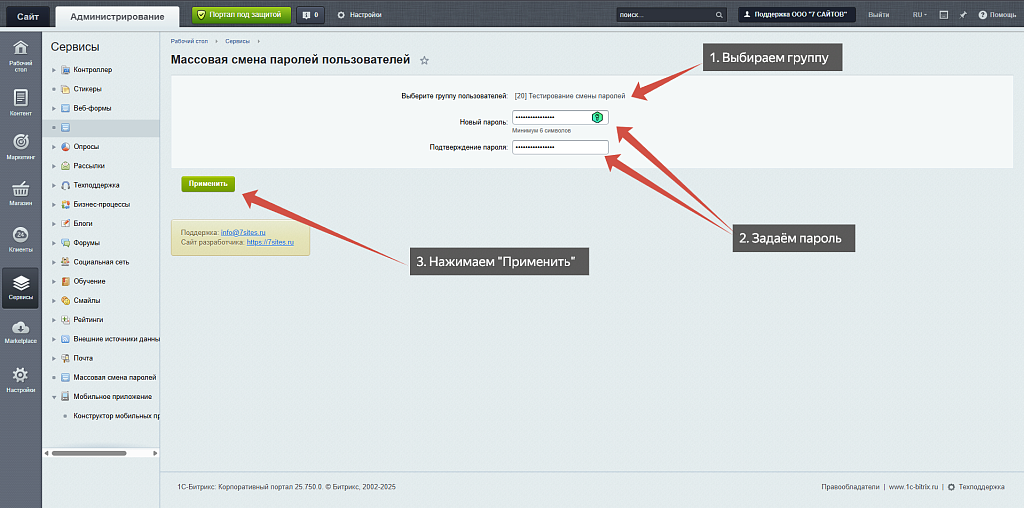Switch to the Сайт tab

point(27,15)
